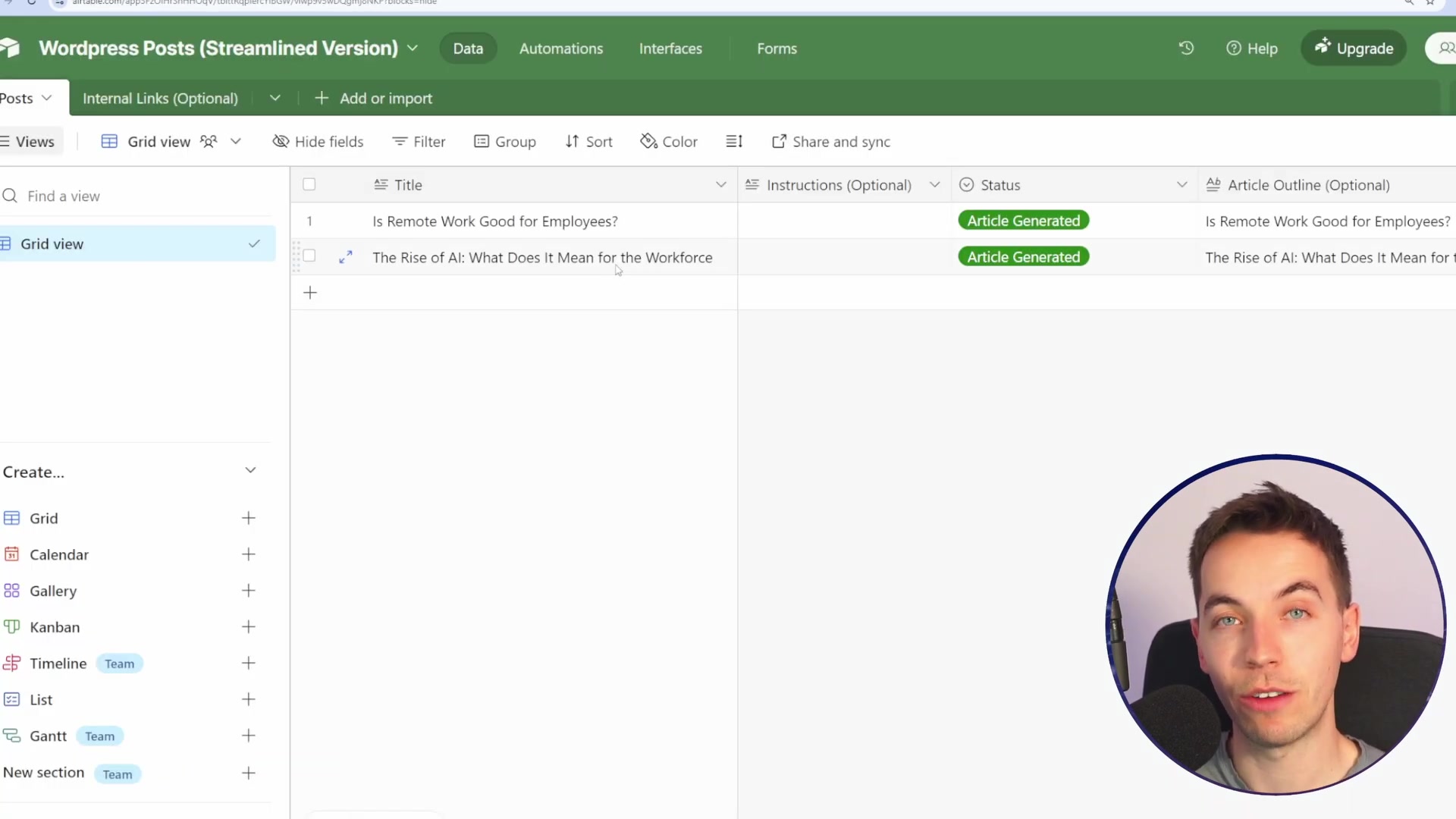
Task: Open the Filter menu
Action: point(419,142)
